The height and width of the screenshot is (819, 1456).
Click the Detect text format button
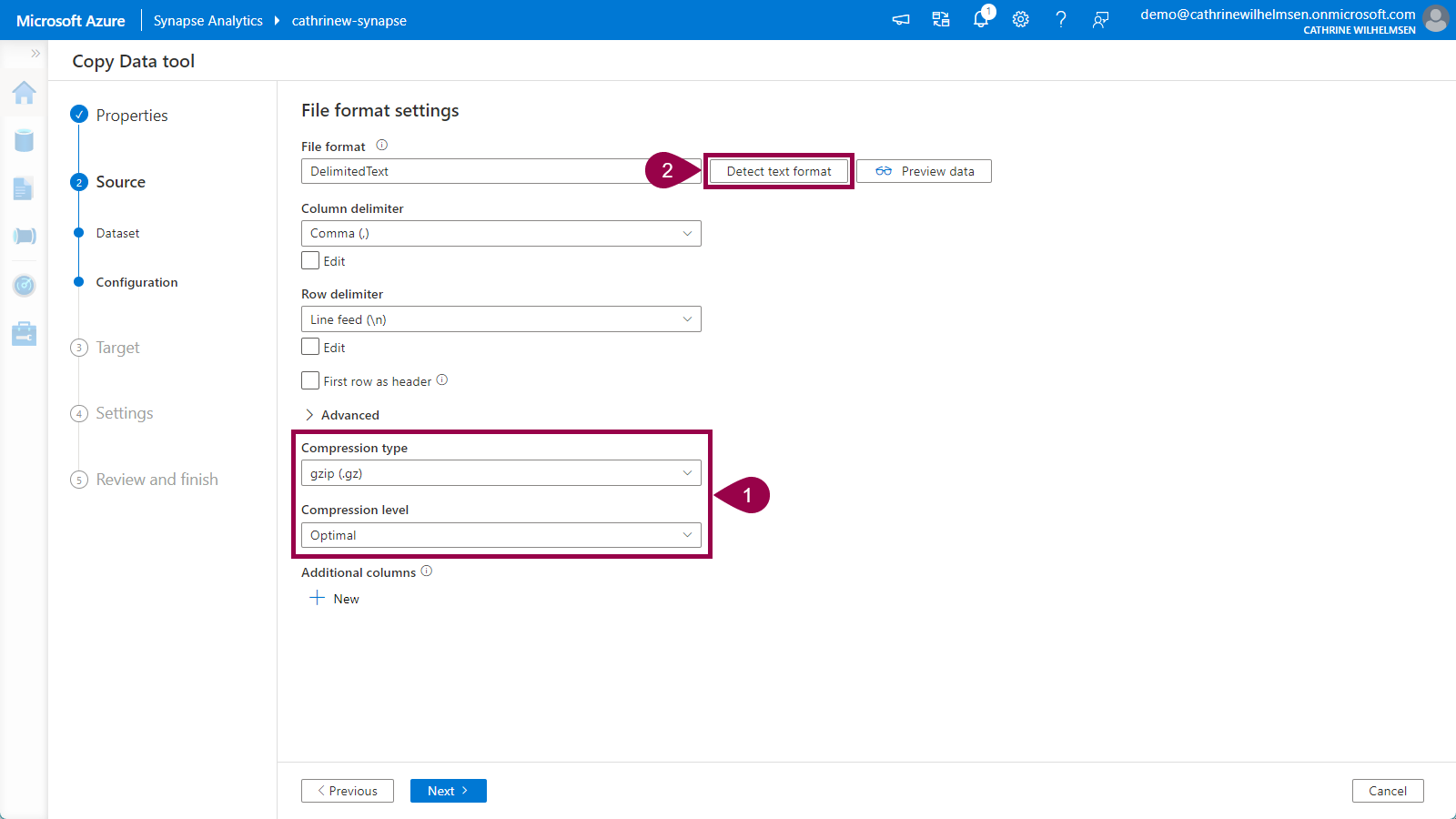click(779, 171)
